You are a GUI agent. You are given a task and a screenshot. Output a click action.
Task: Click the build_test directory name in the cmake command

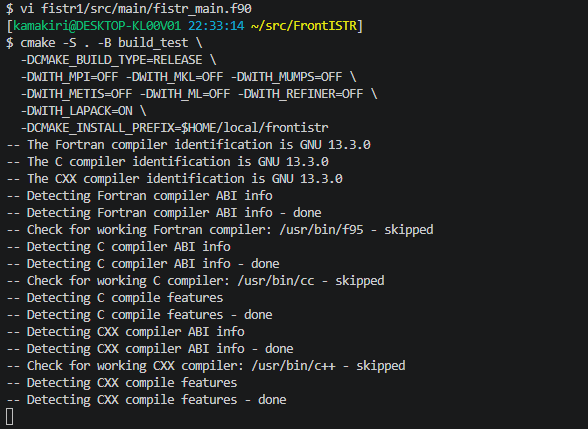[x=153, y=43]
